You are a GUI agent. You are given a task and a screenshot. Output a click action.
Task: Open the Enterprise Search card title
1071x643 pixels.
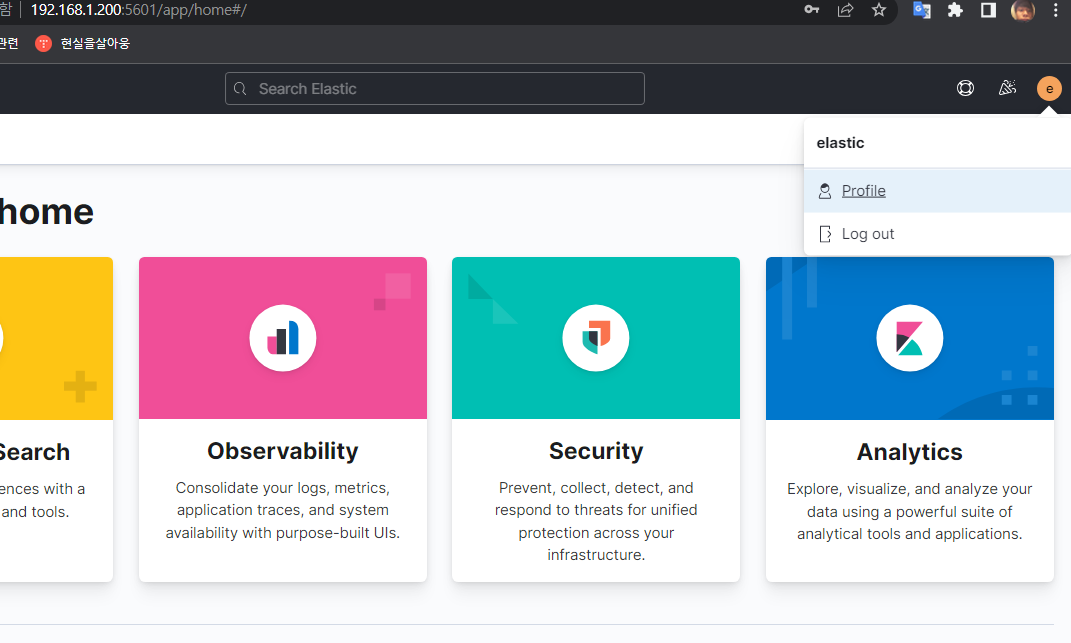[x=34, y=452]
